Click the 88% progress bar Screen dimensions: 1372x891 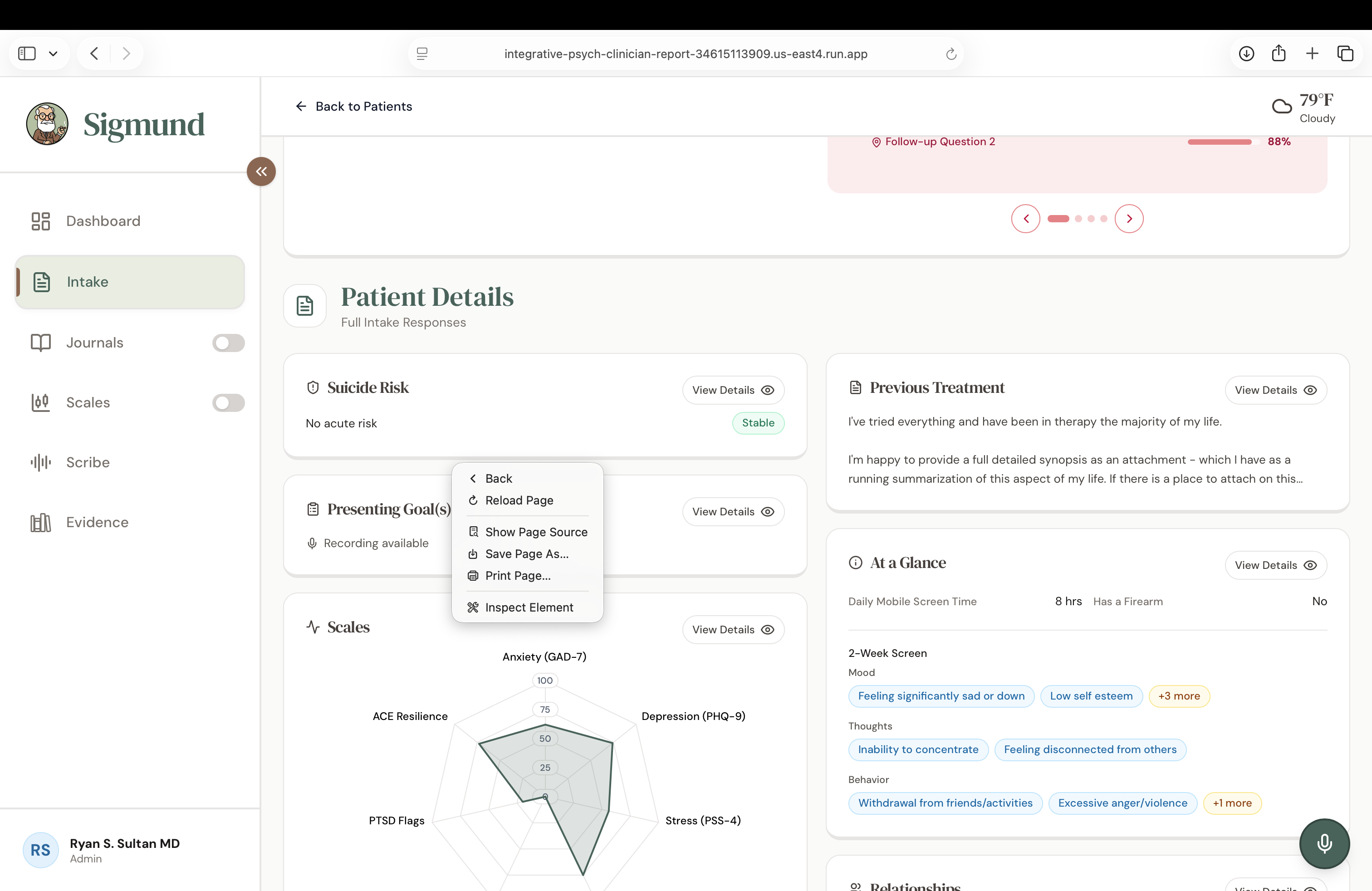point(1223,142)
